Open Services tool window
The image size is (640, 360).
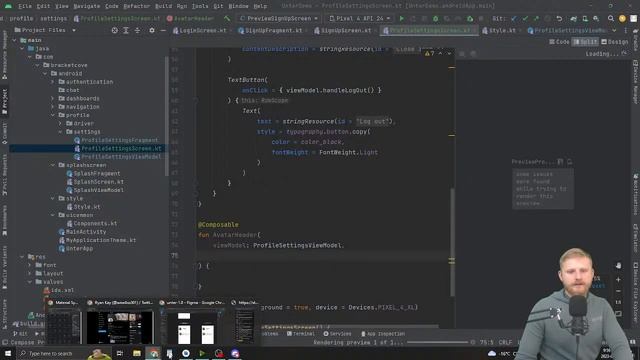[x=337, y=334]
